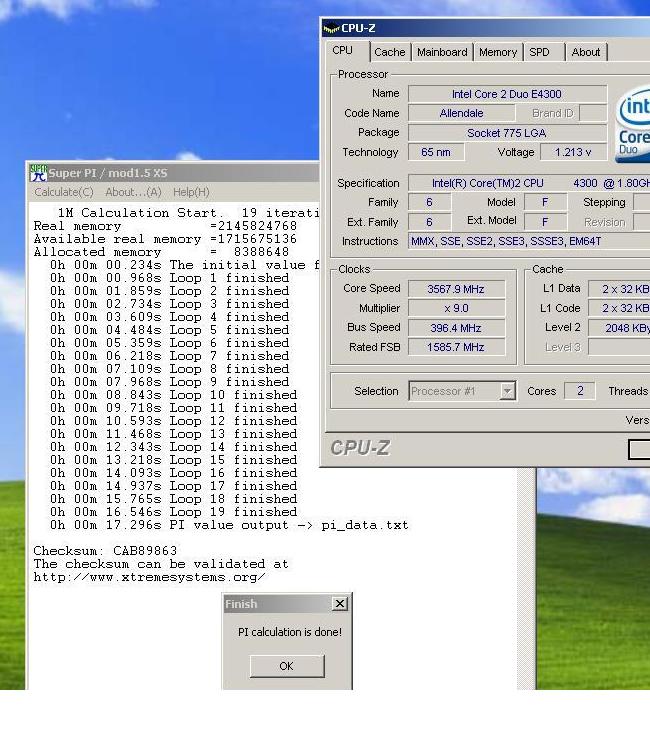This screenshot has height=750, width=650.
Task: Close the Finish dialog with X
Action: point(339,604)
